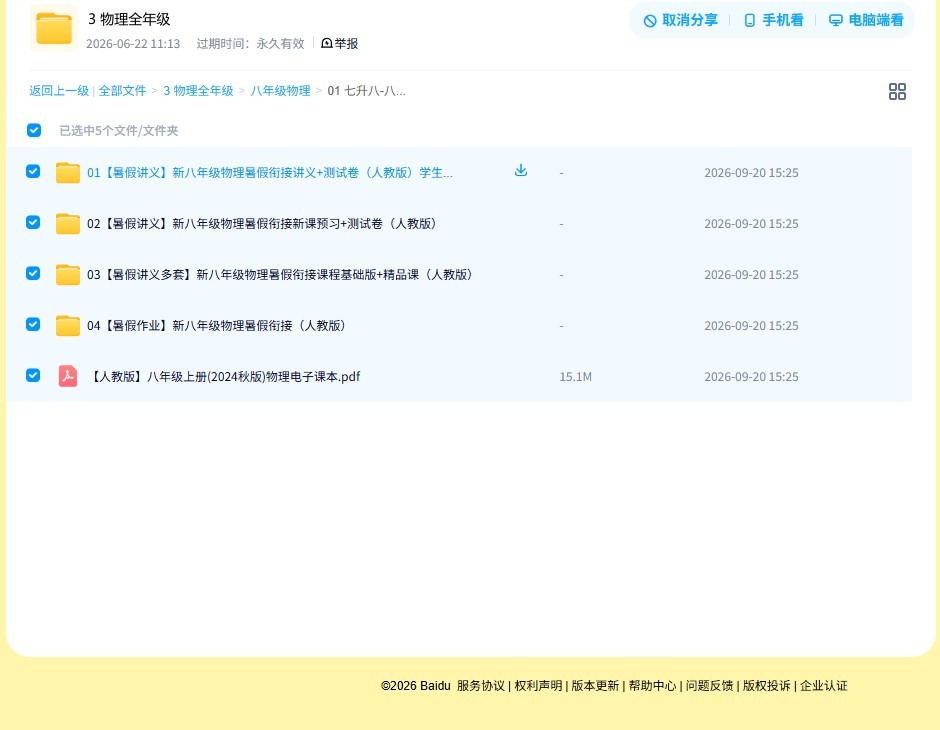Go back via 返回上一级 link
Viewport: 940px width, 730px height.
point(59,91)
